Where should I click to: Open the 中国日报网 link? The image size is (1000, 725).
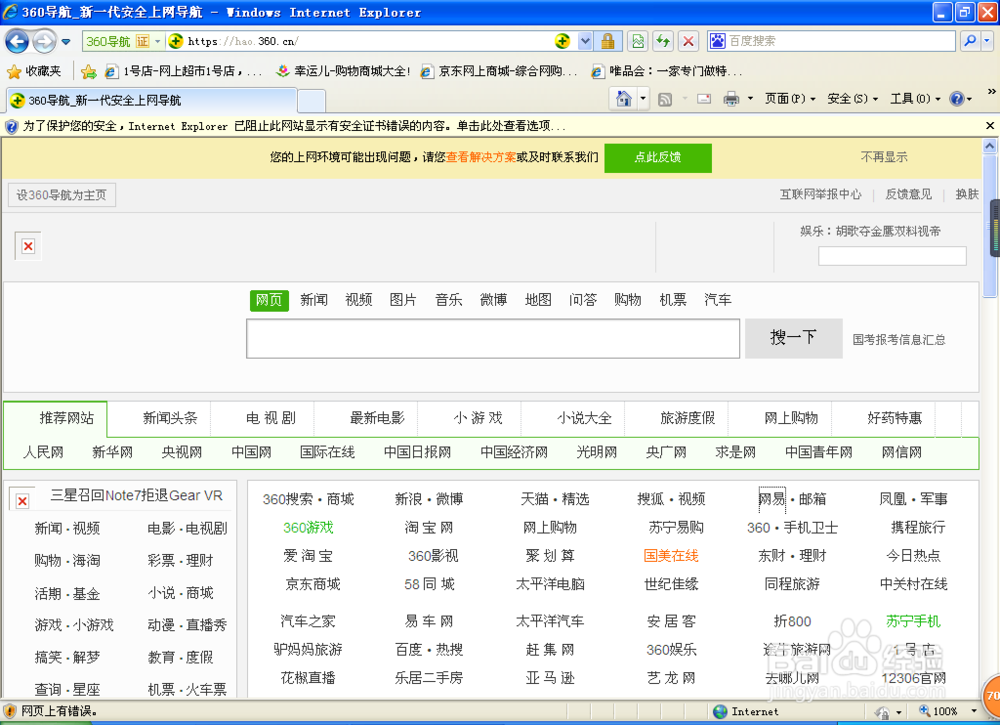[417, 453]
